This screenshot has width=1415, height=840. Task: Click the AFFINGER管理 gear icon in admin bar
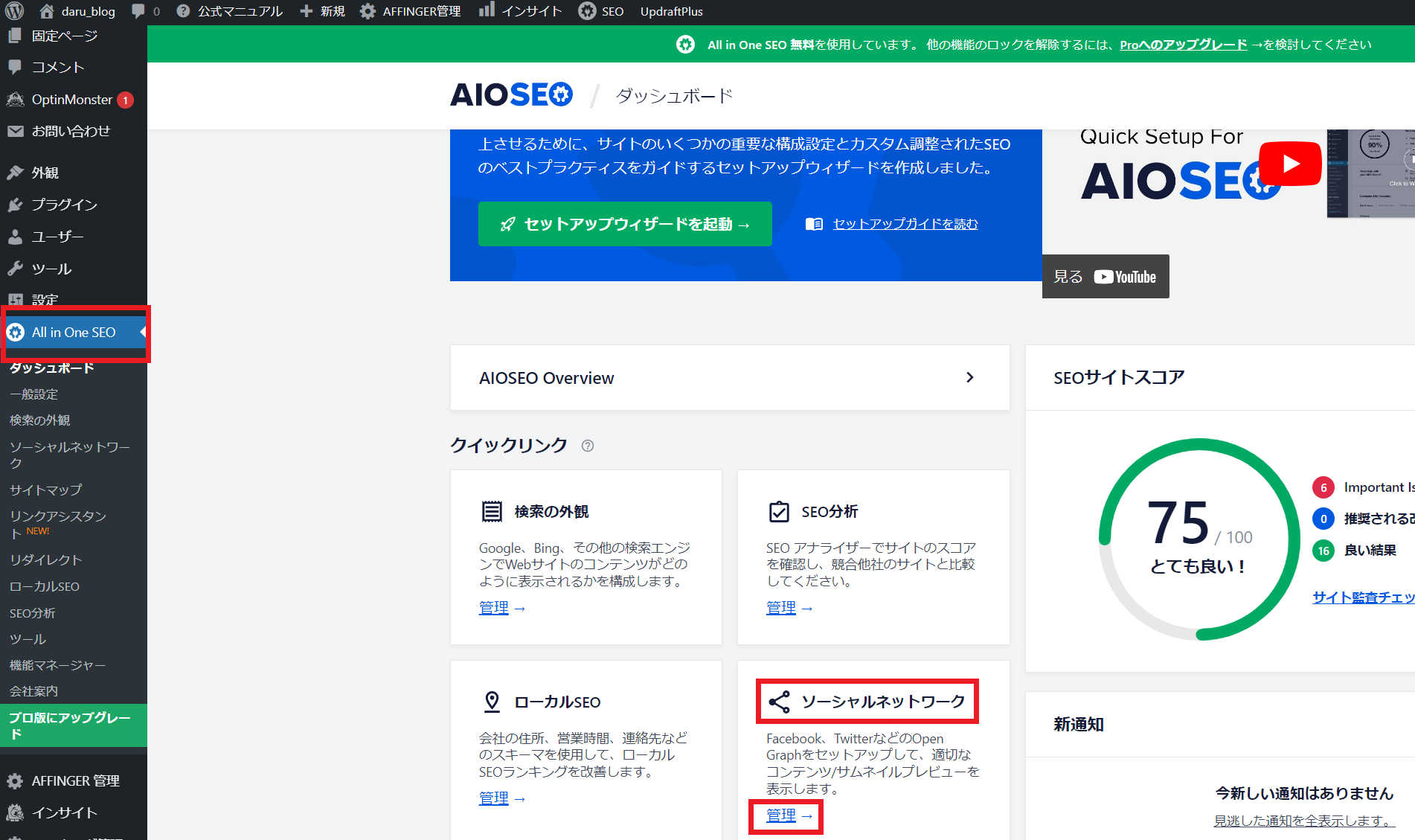point(368,11)
